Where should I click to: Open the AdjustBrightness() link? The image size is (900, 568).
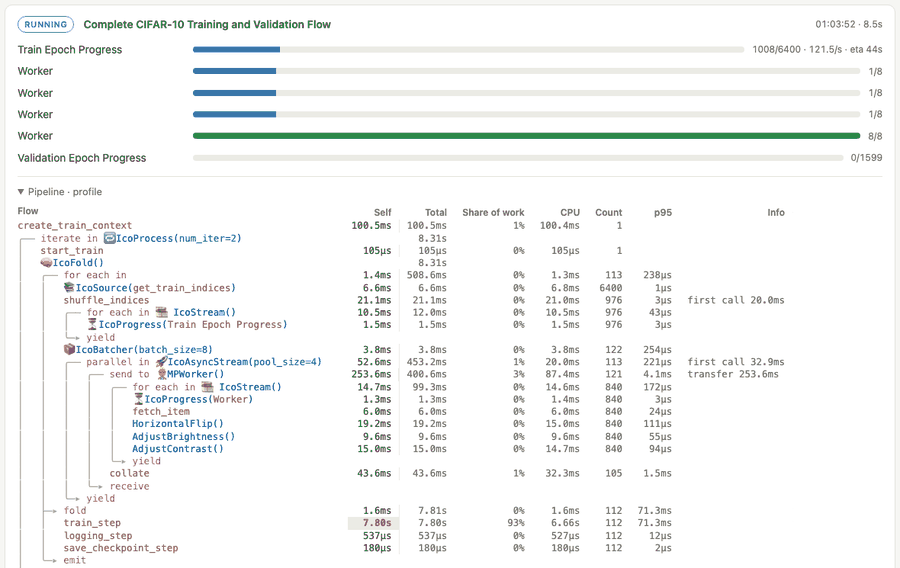(184, 437)
